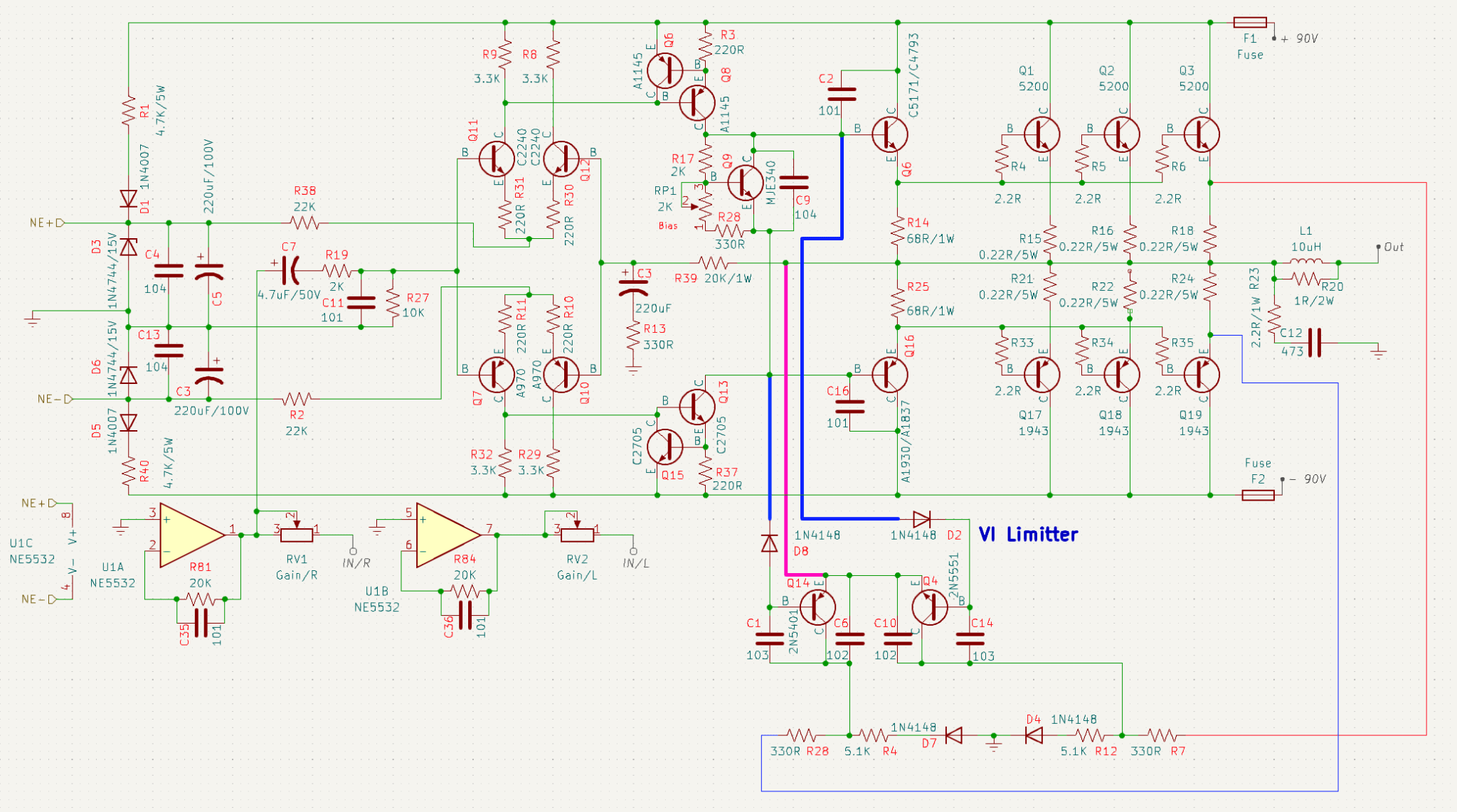Select the R84 20K feedback resistor
The width and height of the screenshot is (1457, 812).
click(465, 591)
